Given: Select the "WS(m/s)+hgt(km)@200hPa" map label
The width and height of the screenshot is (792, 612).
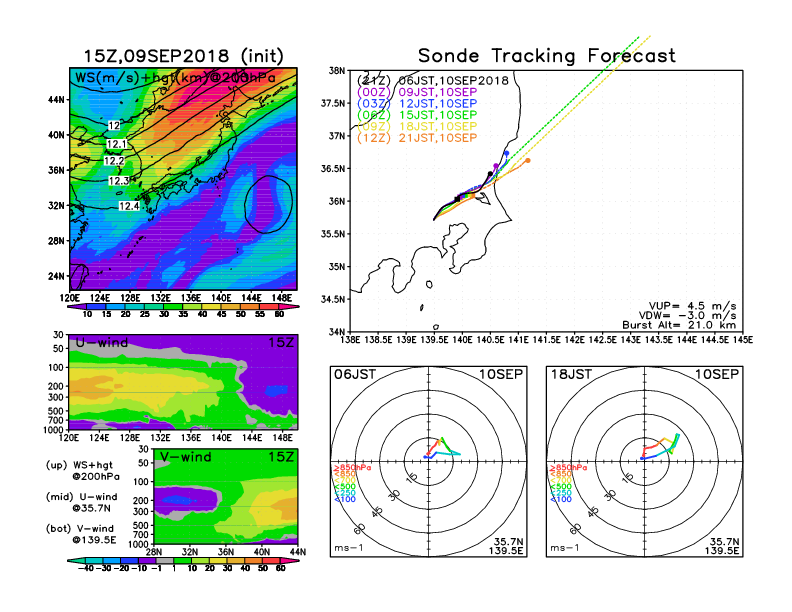Looking at the screenshot, I should [175, 78].
